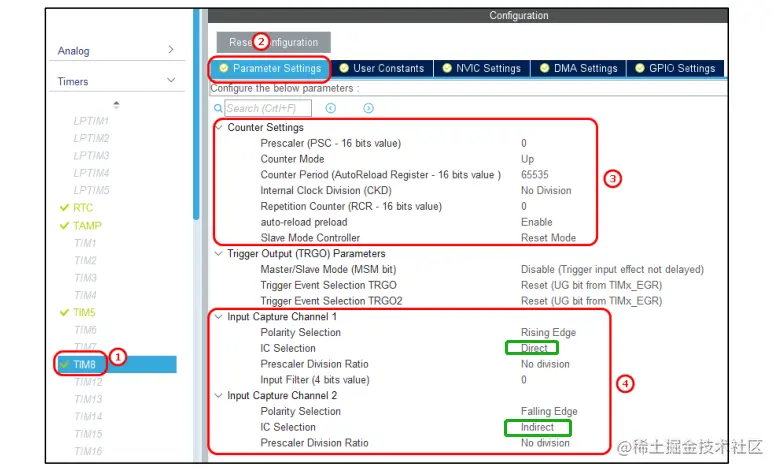Switch to User Constants tab

(382, 68)
